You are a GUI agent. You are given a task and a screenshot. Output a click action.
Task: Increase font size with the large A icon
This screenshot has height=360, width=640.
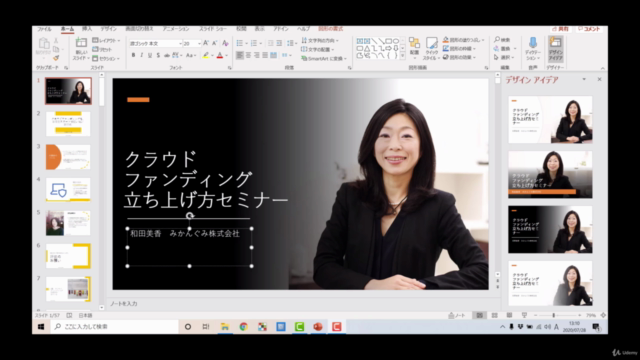click(206, 43)
